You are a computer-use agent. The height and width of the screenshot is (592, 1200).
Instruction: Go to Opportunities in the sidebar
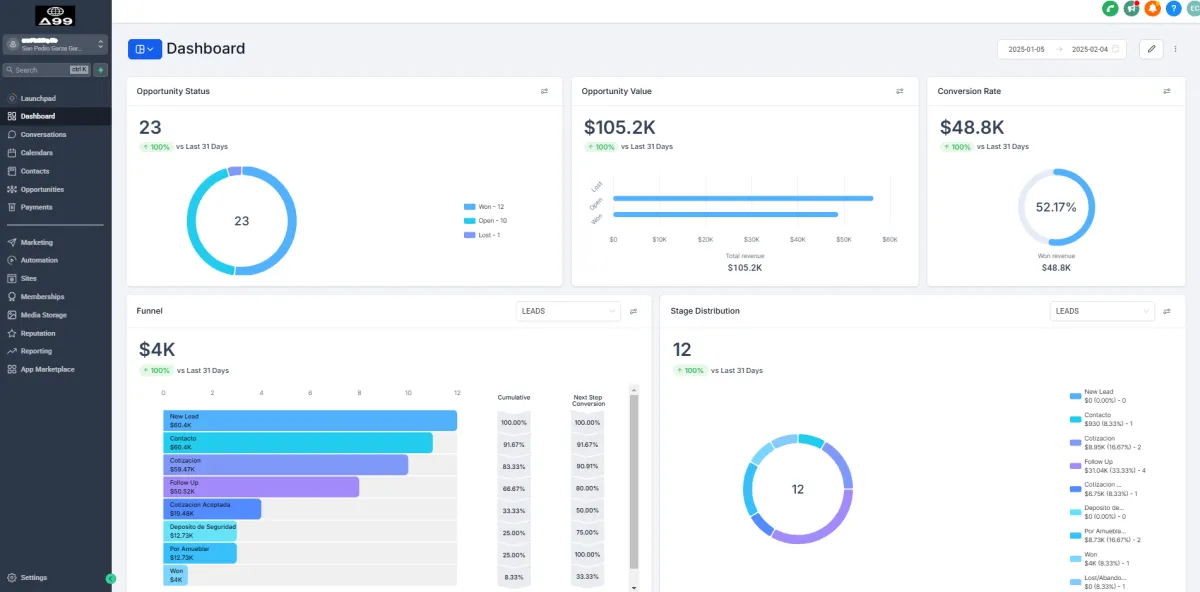[42, 189]
